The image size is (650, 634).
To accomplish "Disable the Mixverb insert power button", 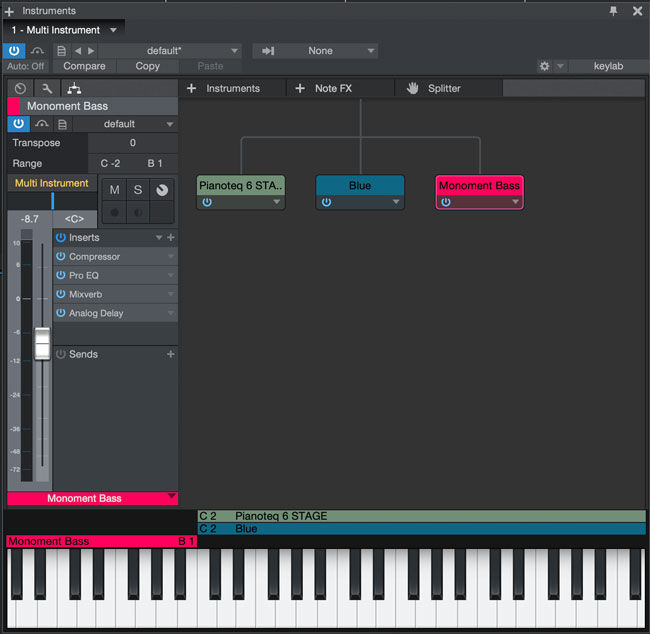I will tap(61, 294).
